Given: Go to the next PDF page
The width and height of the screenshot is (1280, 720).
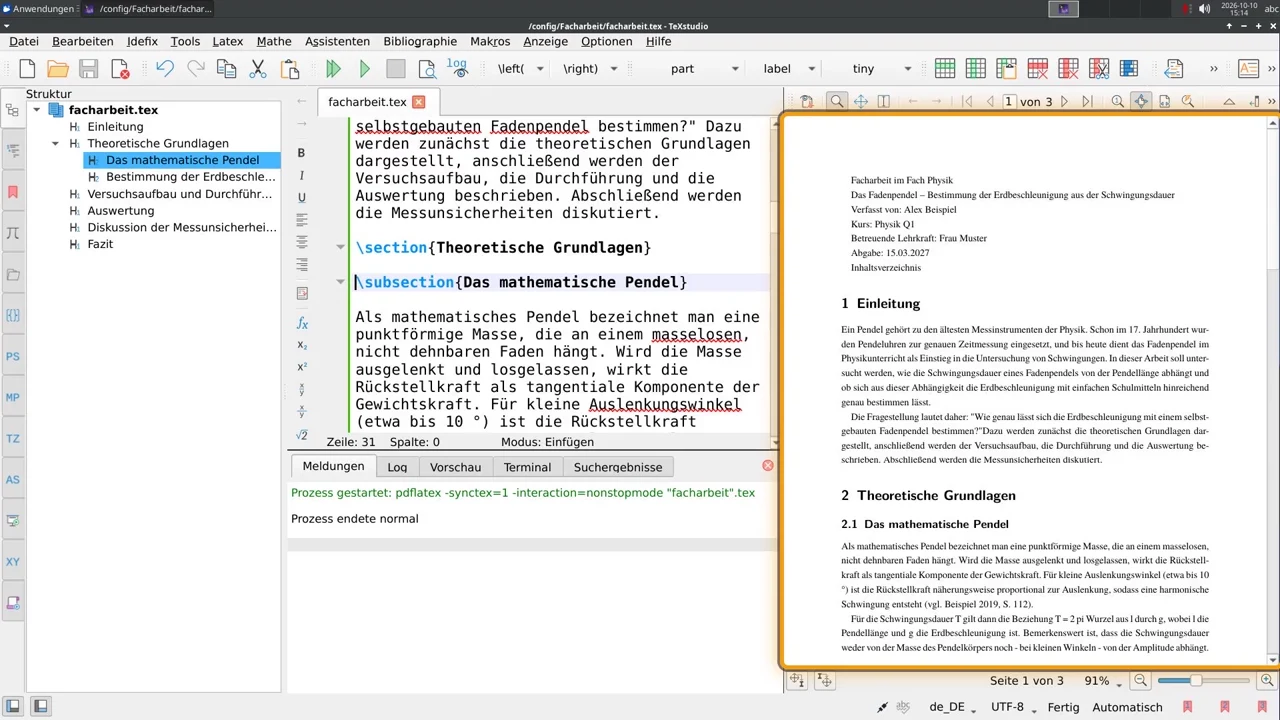Looking at the screenshot, I should [x=1064, y=102].
